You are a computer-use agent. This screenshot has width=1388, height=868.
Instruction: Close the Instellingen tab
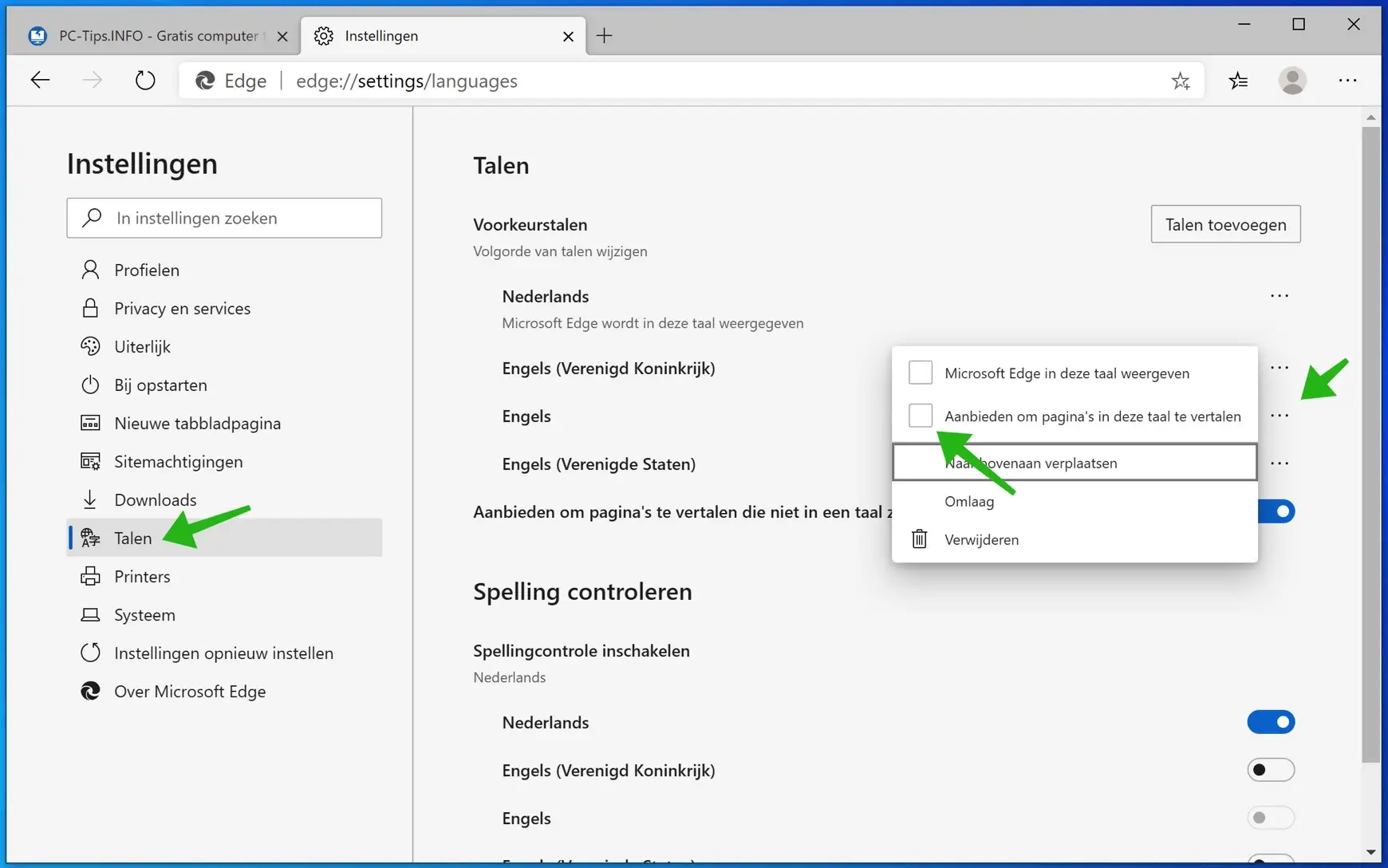[x=568, y=37]
